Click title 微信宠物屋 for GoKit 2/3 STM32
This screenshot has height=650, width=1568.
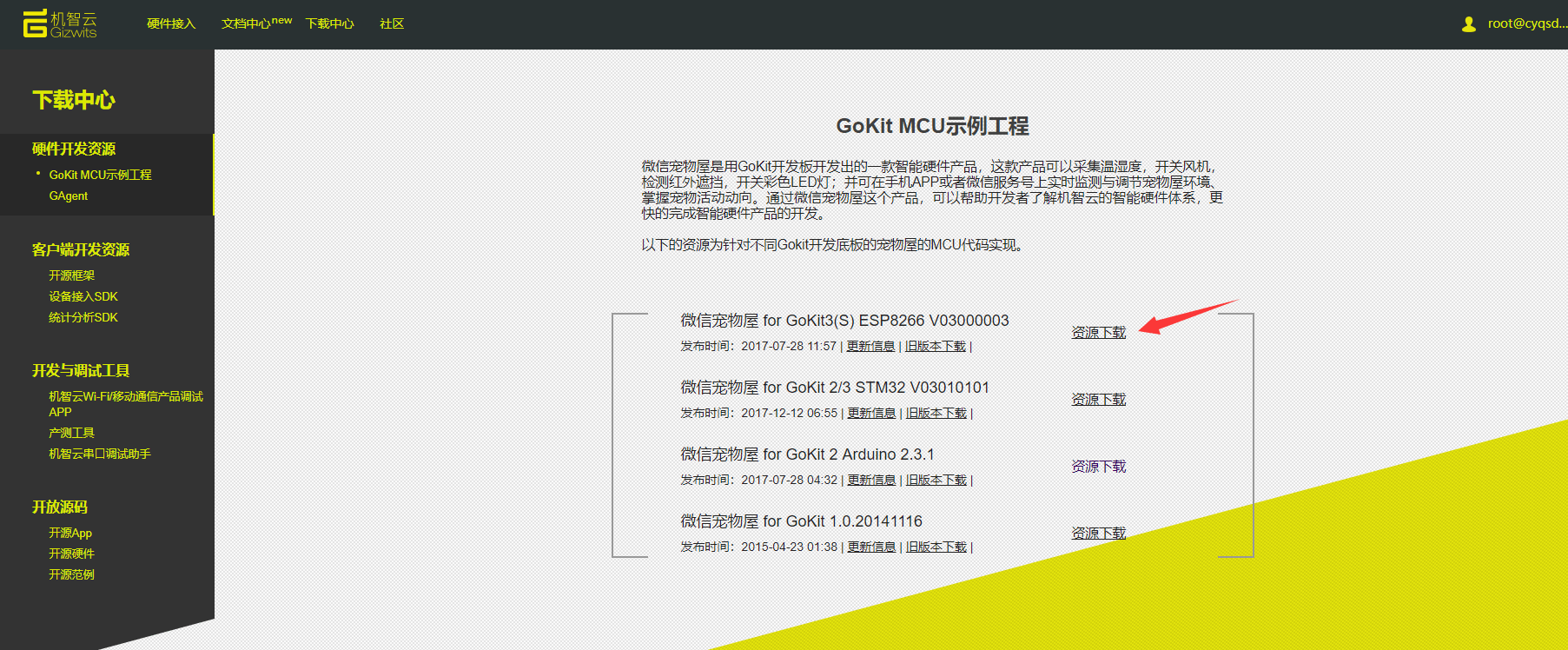pos(835,388)
